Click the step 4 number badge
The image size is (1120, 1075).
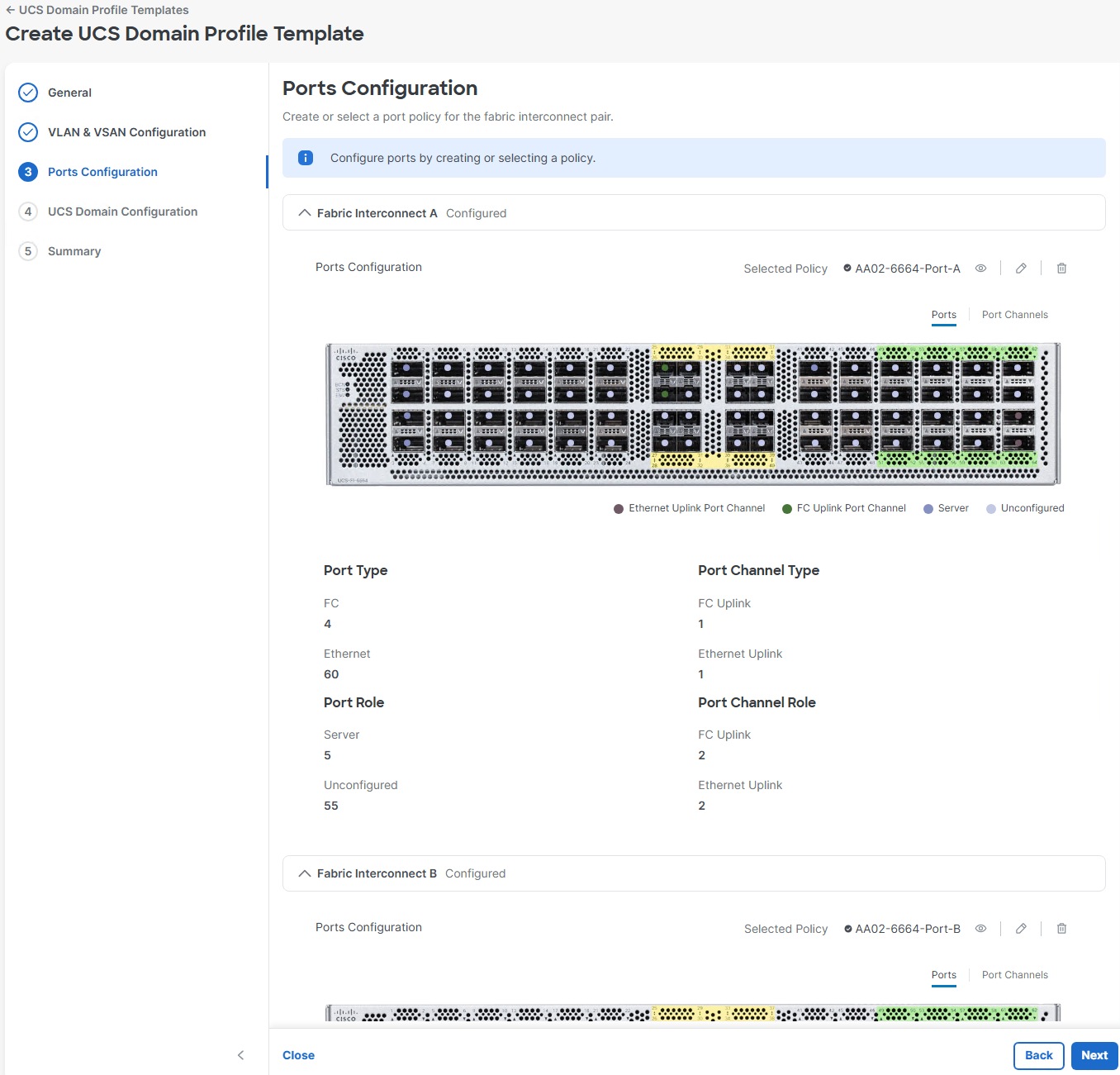[28, 212]
